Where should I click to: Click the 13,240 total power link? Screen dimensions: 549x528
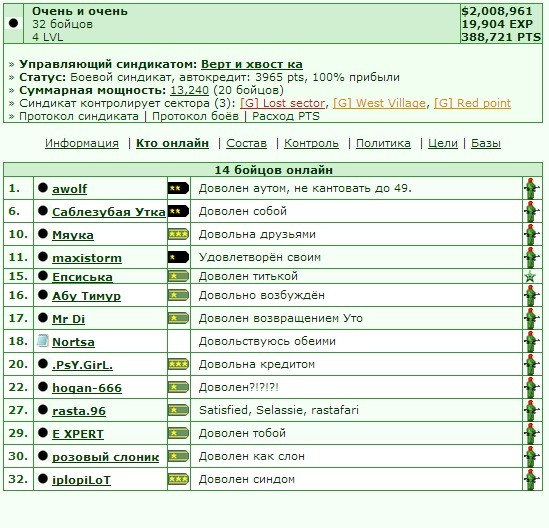point(189,90)
